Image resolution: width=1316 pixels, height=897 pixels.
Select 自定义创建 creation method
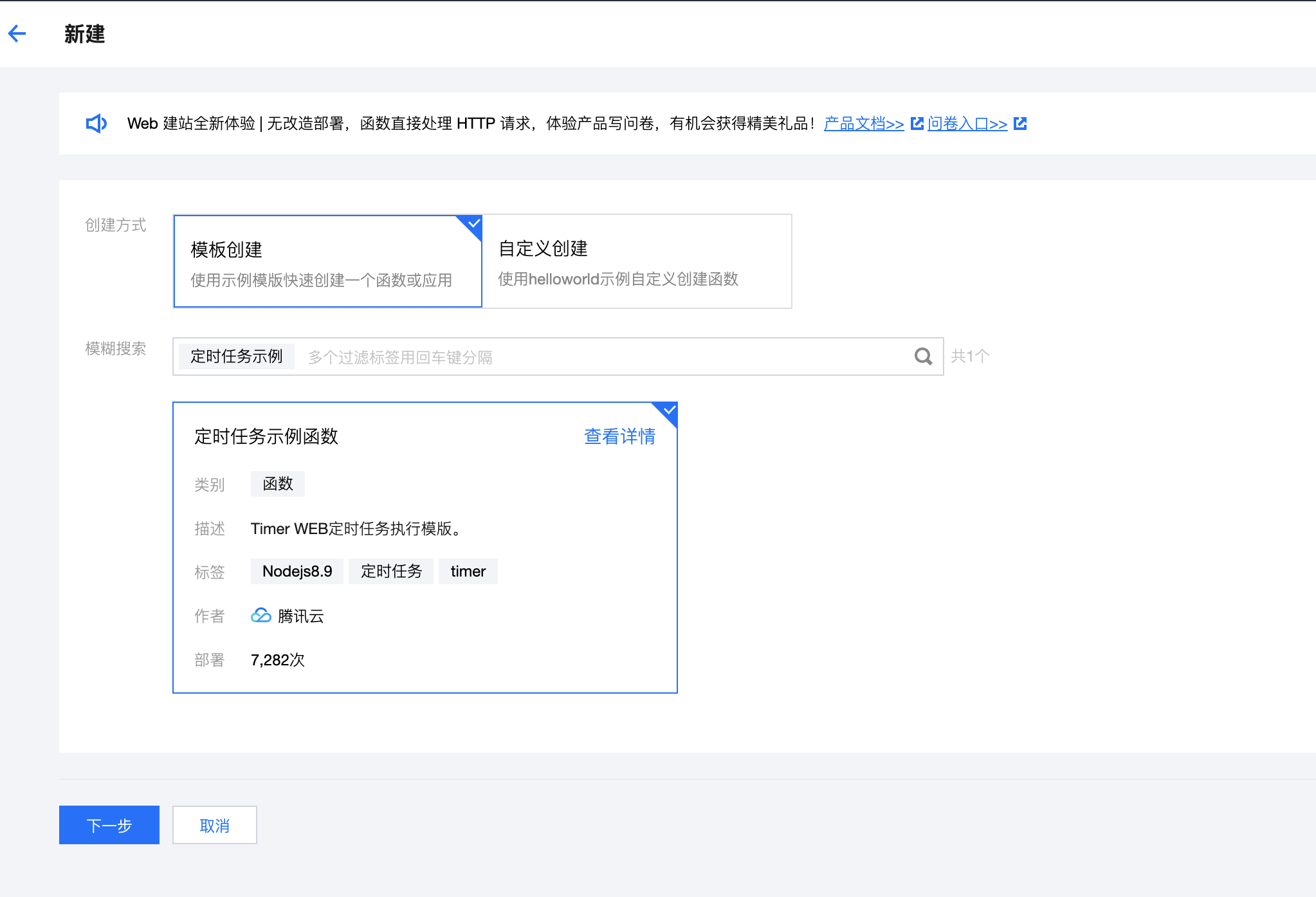[x=637, y=261]
